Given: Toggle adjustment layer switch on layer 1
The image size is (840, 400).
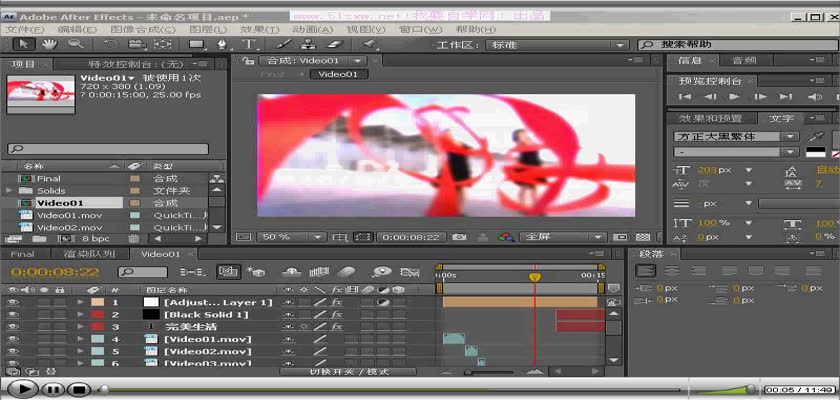Looking at the screenshot, I should click(384, 303).
